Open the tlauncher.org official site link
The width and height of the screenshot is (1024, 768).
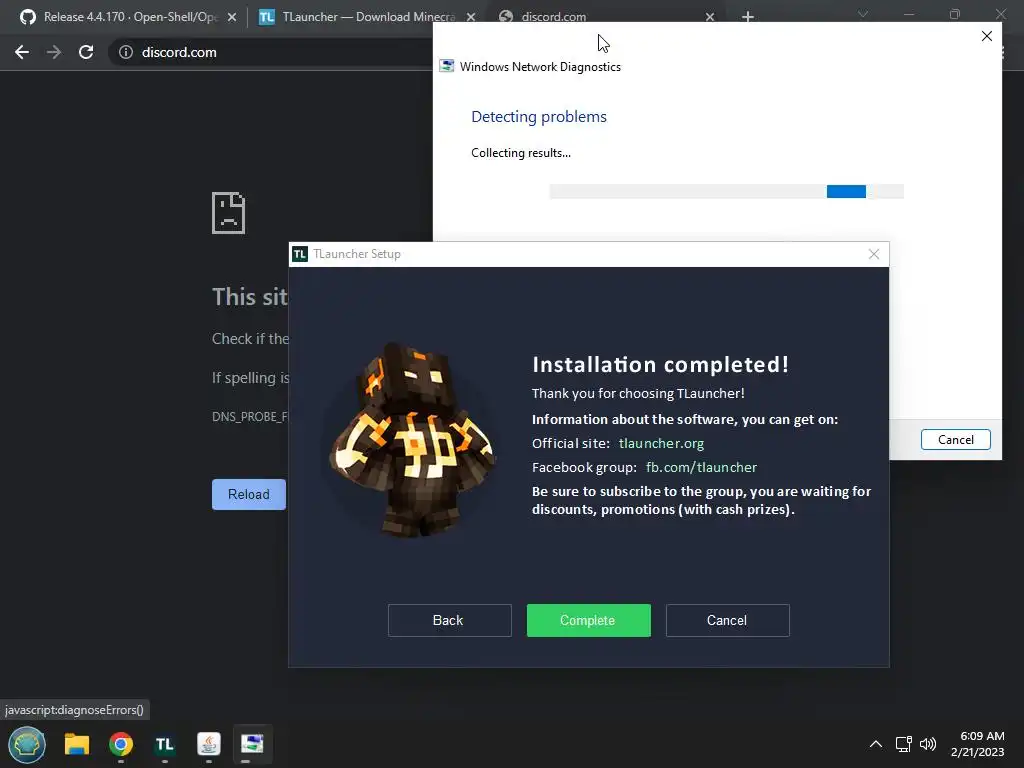[x=661, y=443]
